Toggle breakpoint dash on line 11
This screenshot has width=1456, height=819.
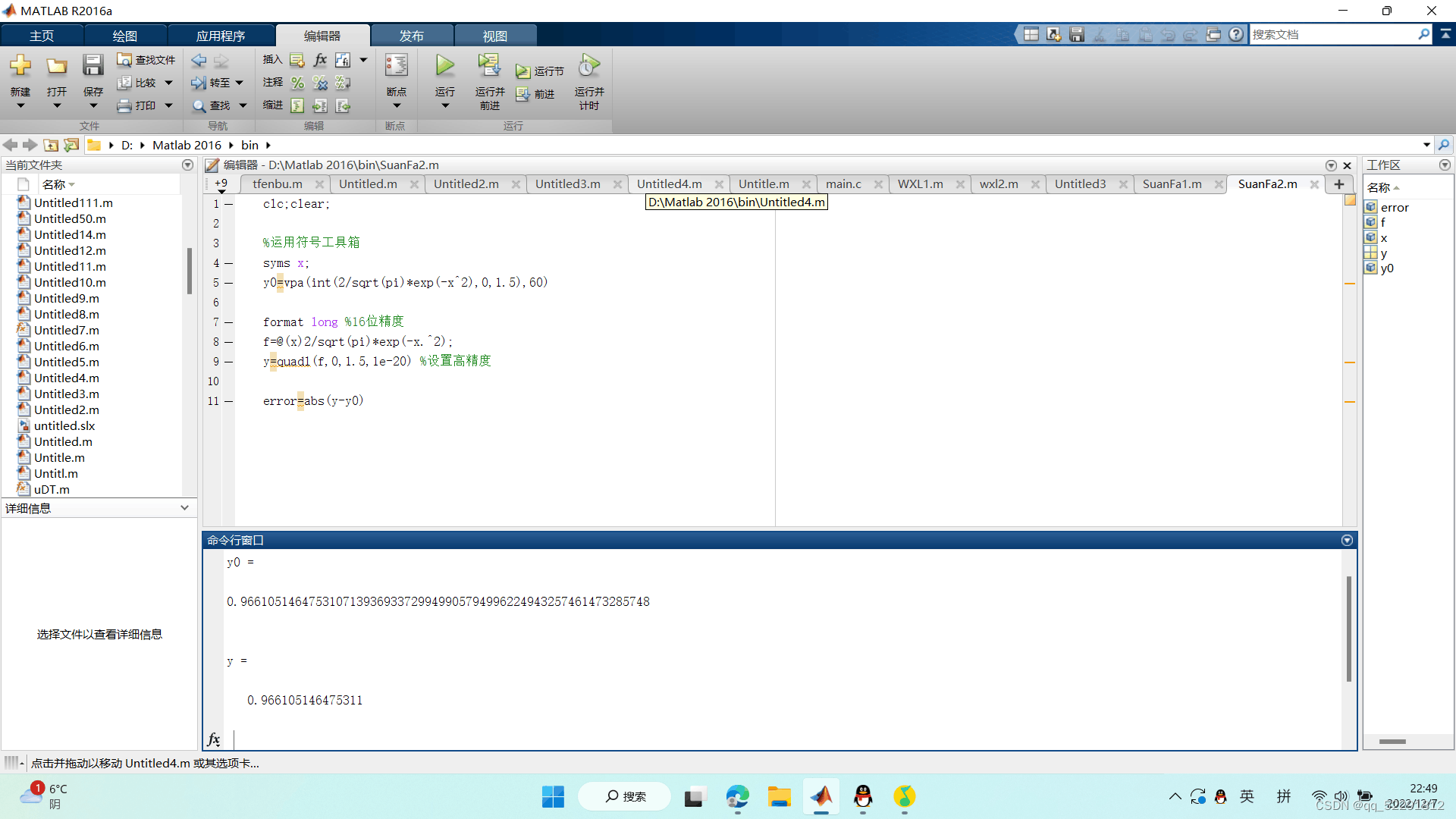pyautogui.click(x=228, y=401)
